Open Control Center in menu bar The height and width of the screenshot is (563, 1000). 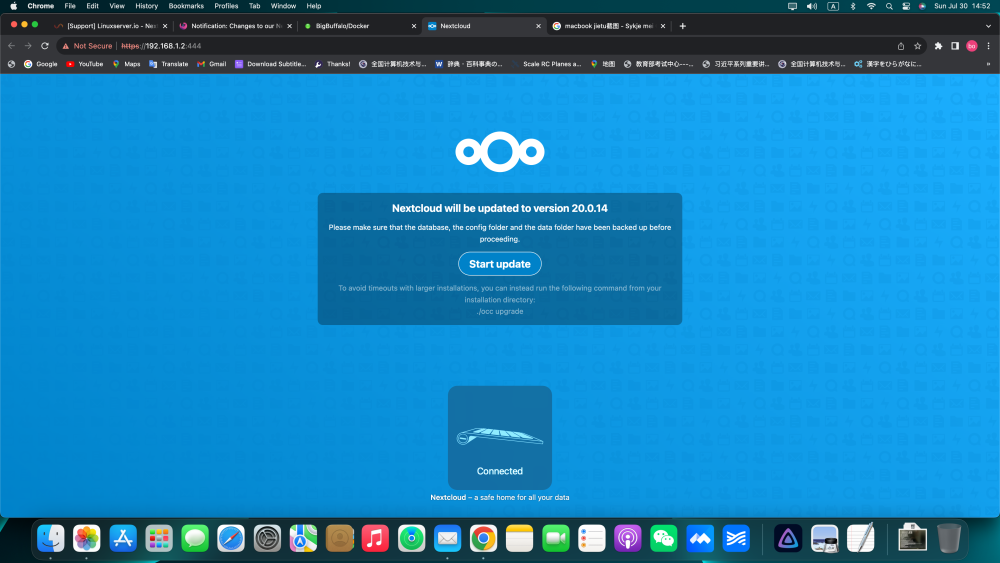click(x=906, y=6)
